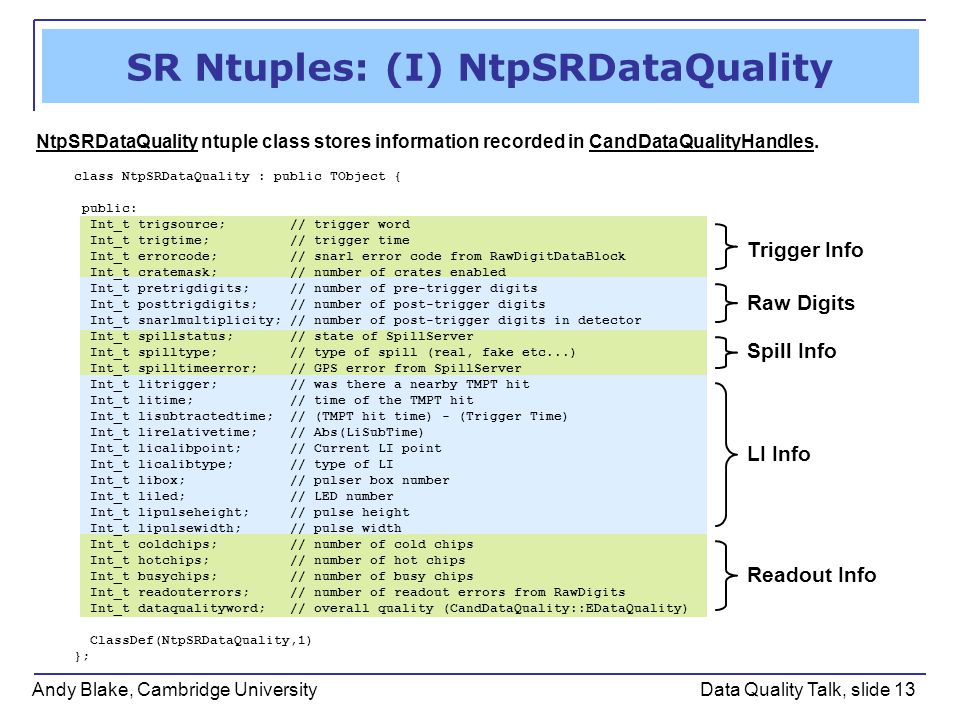Click the comment '// trigger word'
The image size is (960, 720).
tap(350, 224)
